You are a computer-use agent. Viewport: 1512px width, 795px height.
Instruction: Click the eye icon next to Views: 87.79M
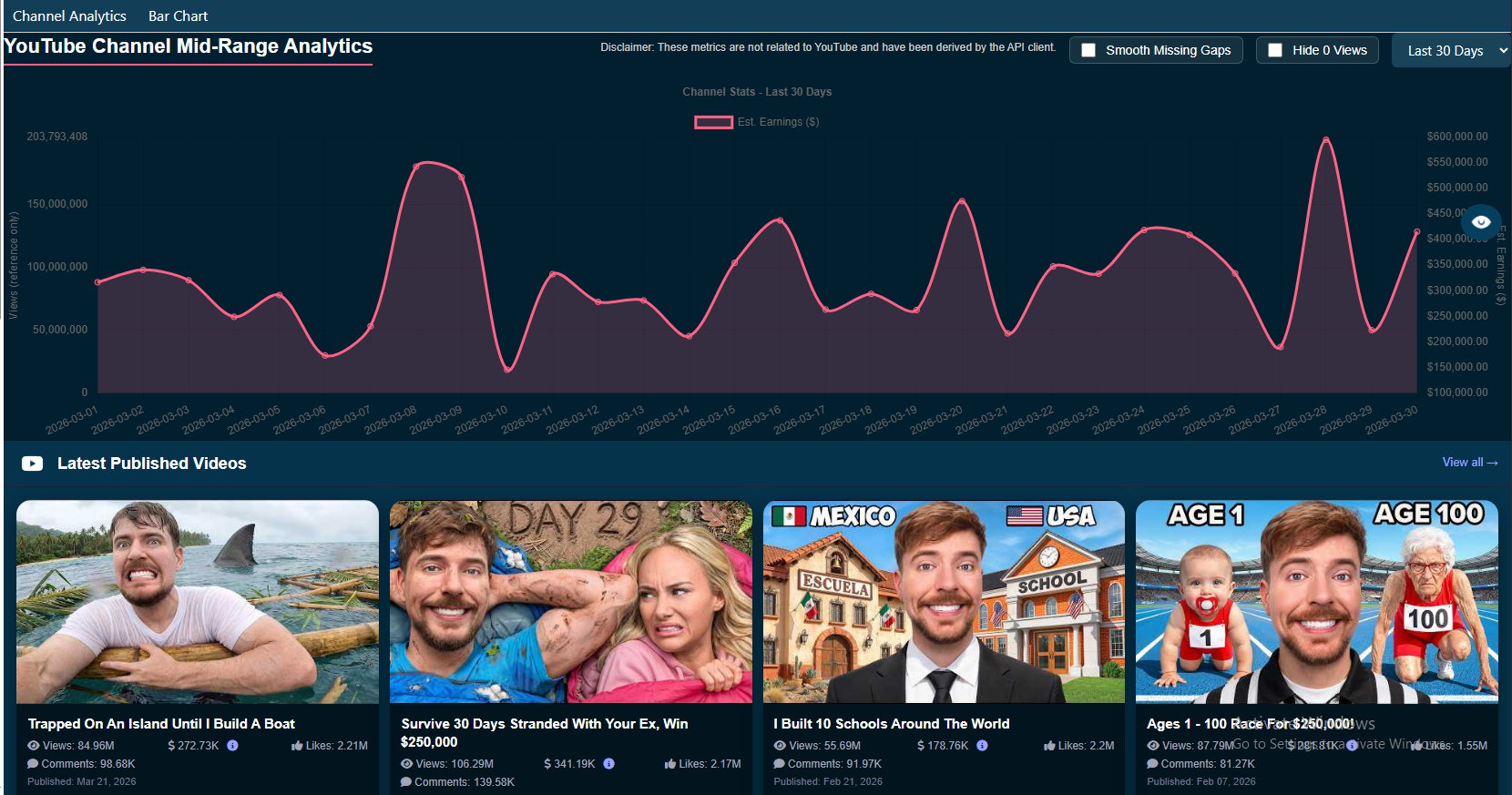[x=1153, y=746]
